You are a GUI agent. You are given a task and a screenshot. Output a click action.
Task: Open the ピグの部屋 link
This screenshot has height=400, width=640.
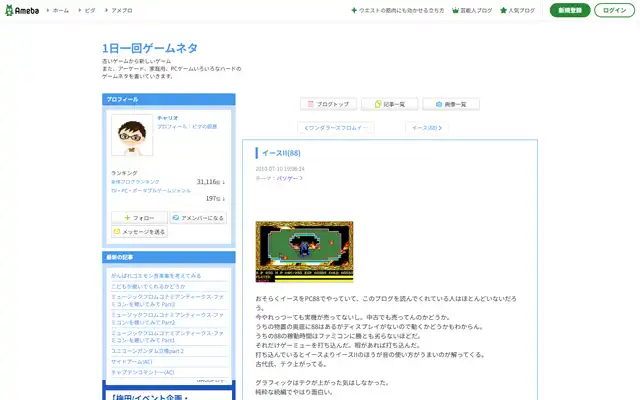(204, 127)
